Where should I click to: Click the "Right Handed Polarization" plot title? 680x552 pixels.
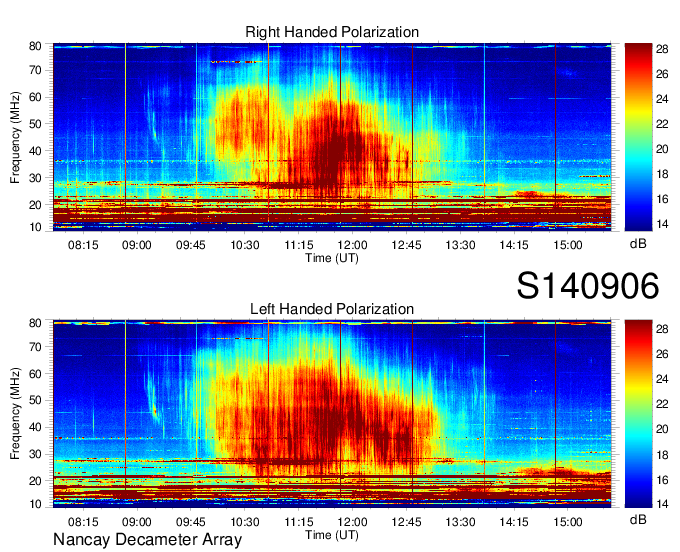coord(332,32)
